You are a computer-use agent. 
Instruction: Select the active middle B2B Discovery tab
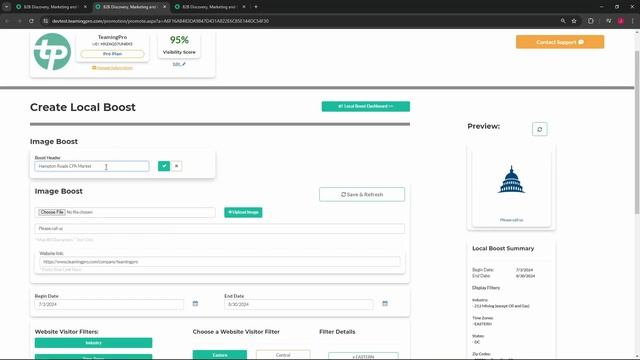click(x=129, y=7)
